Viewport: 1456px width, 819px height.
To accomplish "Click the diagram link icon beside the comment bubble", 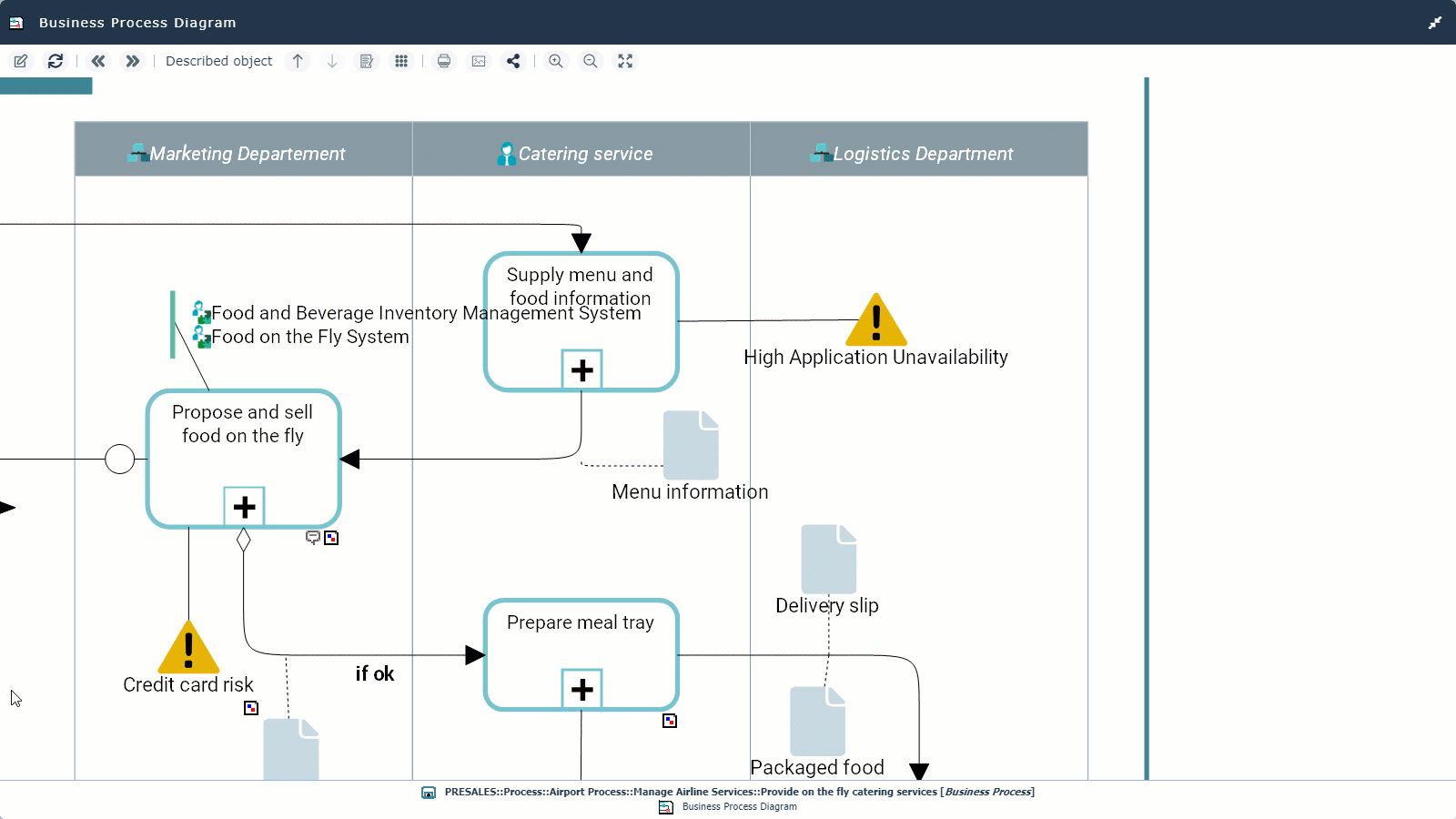I will coord(331,538).
